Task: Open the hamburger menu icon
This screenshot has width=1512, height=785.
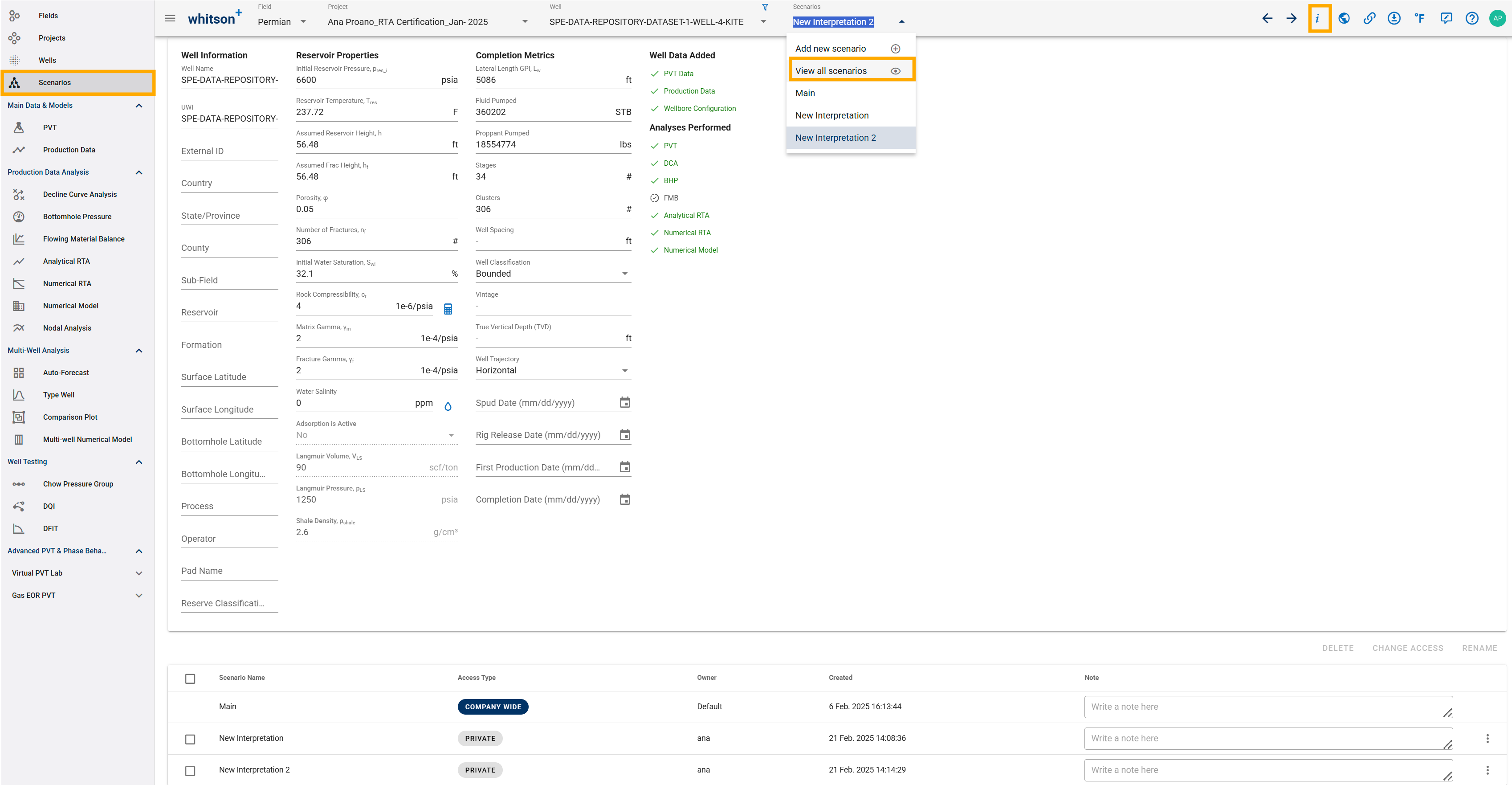Action: pyautogui.click(x=170, y=18)
